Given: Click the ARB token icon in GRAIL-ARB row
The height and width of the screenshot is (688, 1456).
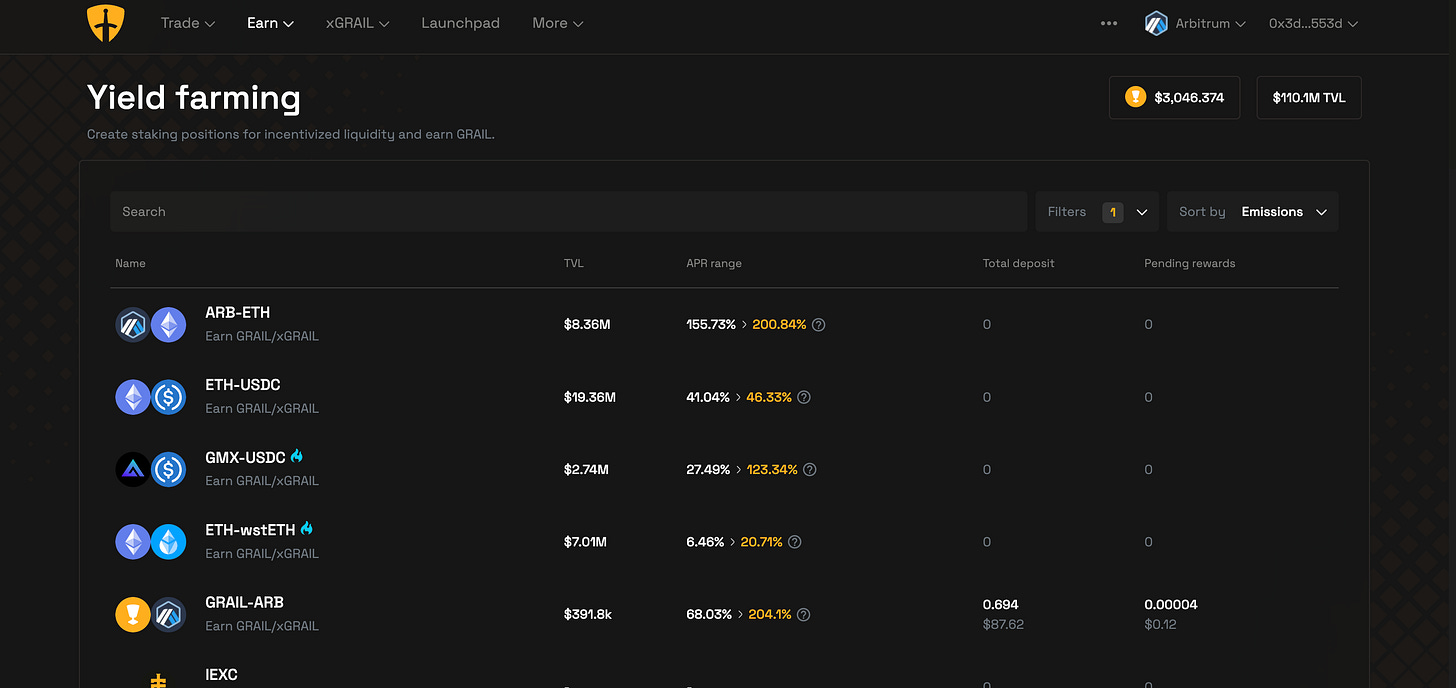Looking at the screenshot, I should click(x=168, y=614).
